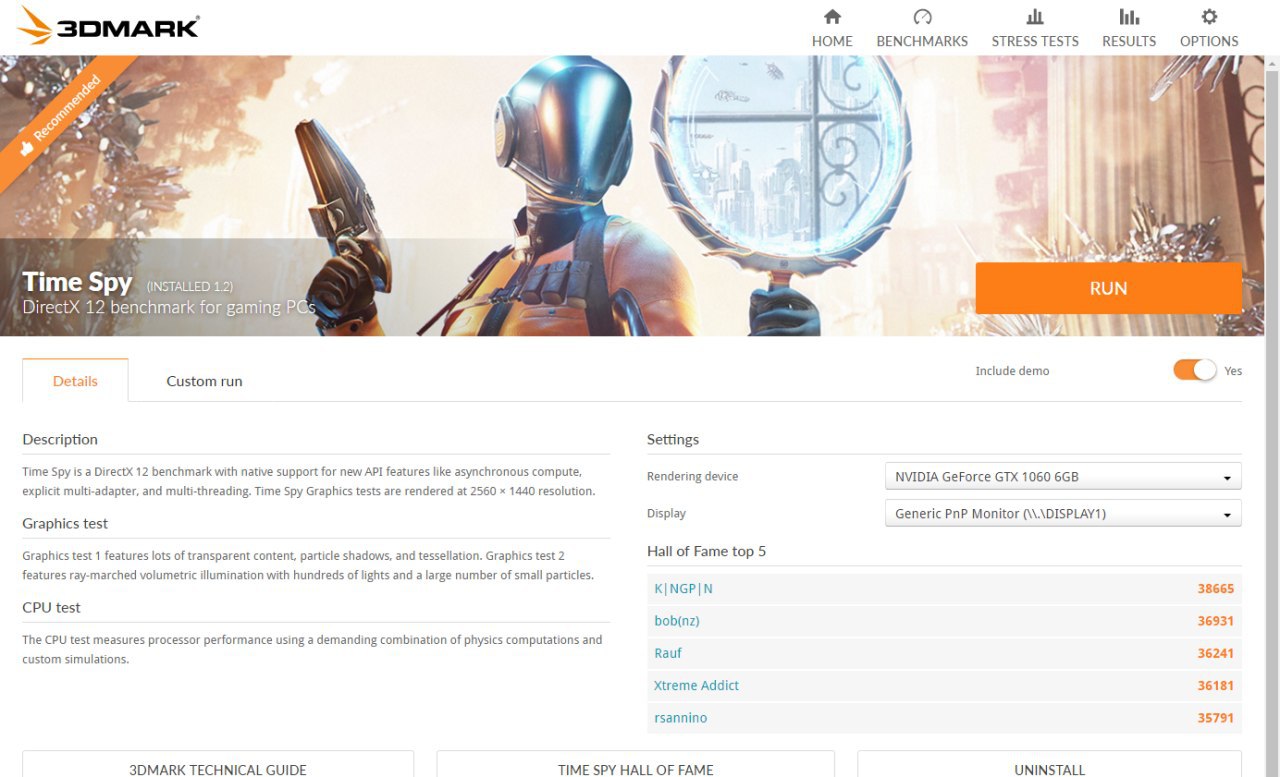Click the OPTIONS menu label
This screenshot has width=1280, height=777.
(1209, 41)
